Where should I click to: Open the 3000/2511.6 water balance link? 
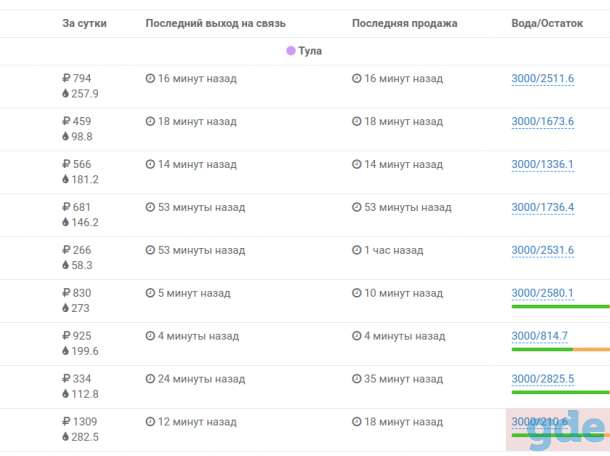[543, 79]
